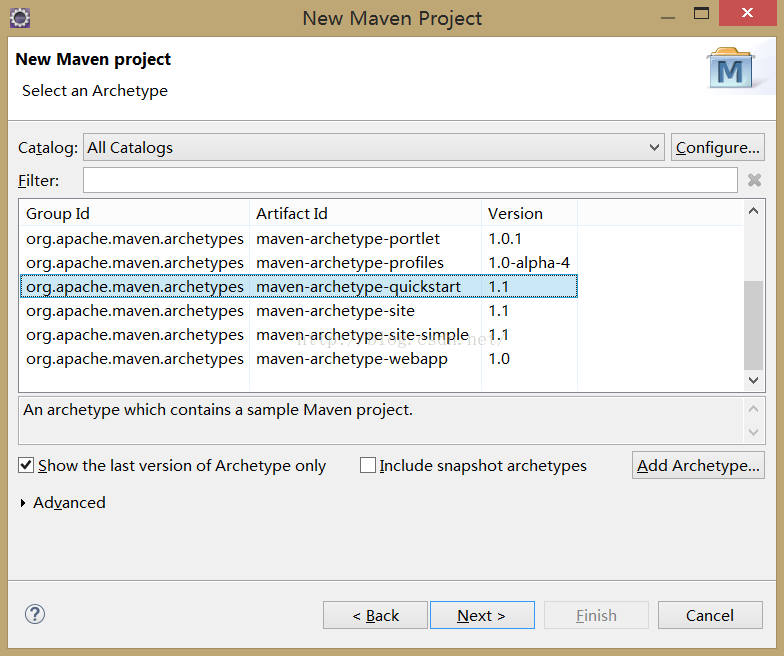Enable Include snapshot archetypes checkbox
The image size is (784, 656).
pos(368,466)
